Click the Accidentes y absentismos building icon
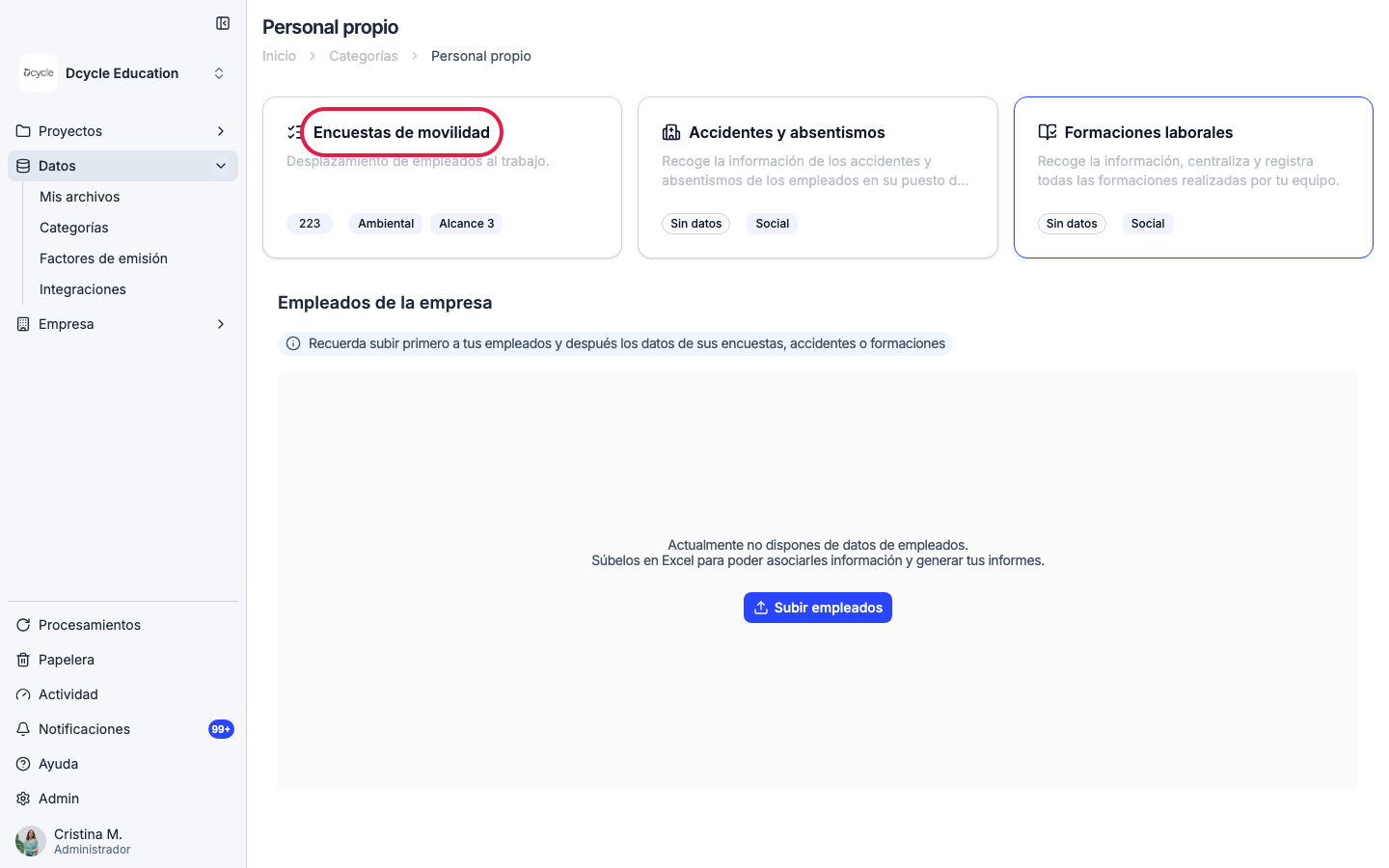This screenshot has width=1389, height=868. click(671, 132)
